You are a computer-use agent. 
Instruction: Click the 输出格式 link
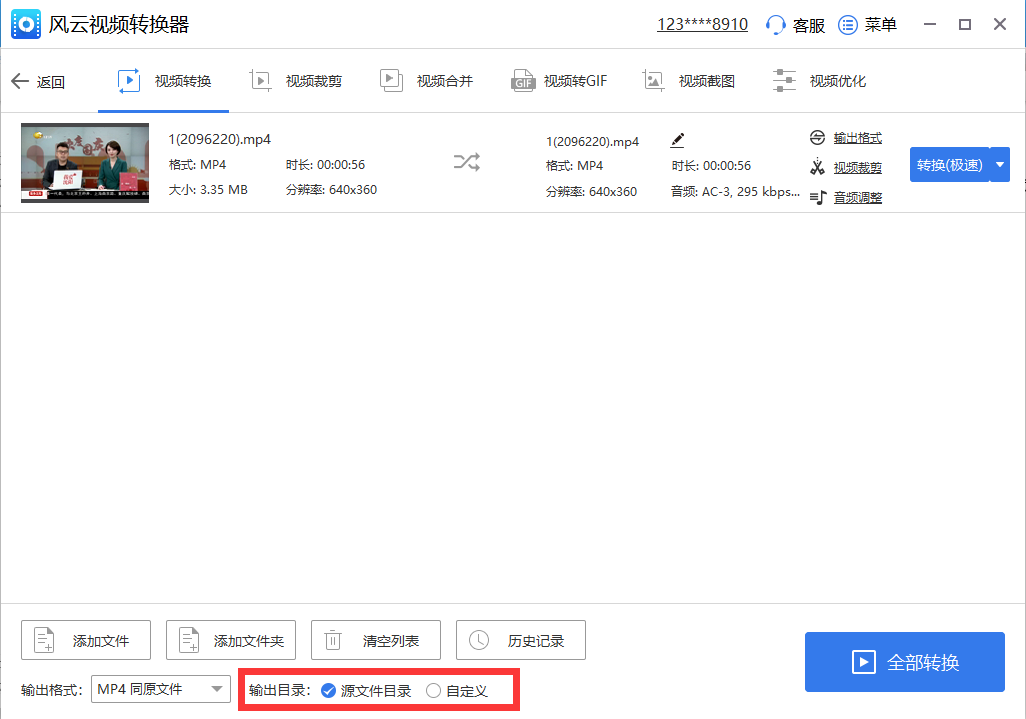(x=857, y=138)
